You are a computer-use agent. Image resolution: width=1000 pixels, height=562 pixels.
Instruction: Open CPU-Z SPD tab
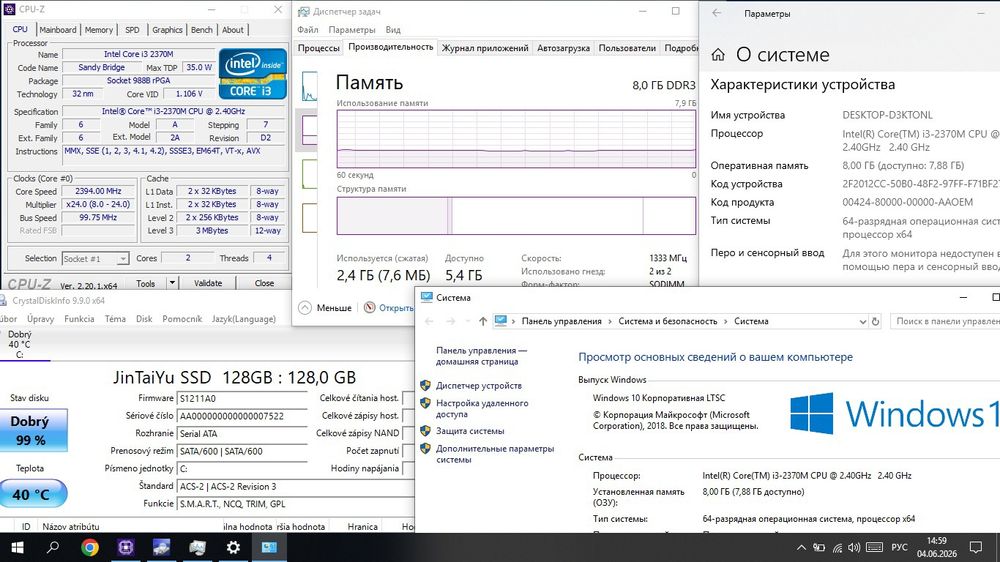[132, 29]
